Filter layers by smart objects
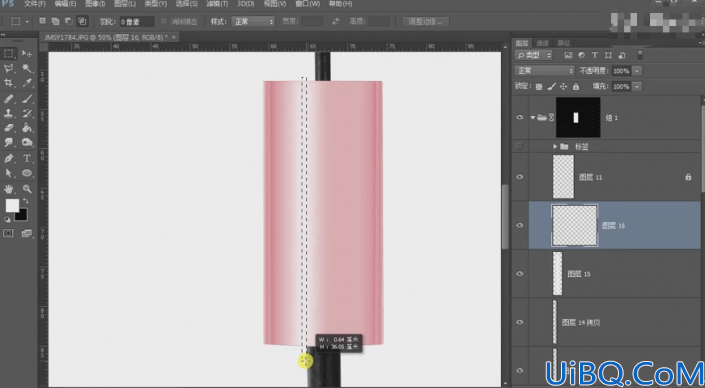Screen dimensions: 705x388 tap(622, 55)
